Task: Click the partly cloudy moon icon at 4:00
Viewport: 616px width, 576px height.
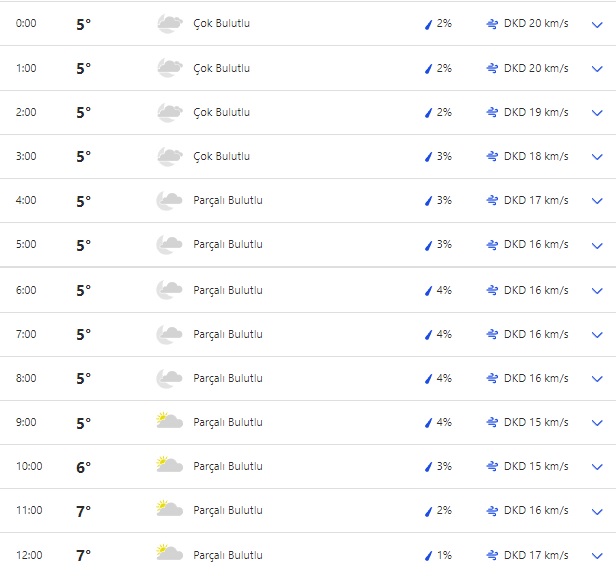Action: click(x=169, y=200)
